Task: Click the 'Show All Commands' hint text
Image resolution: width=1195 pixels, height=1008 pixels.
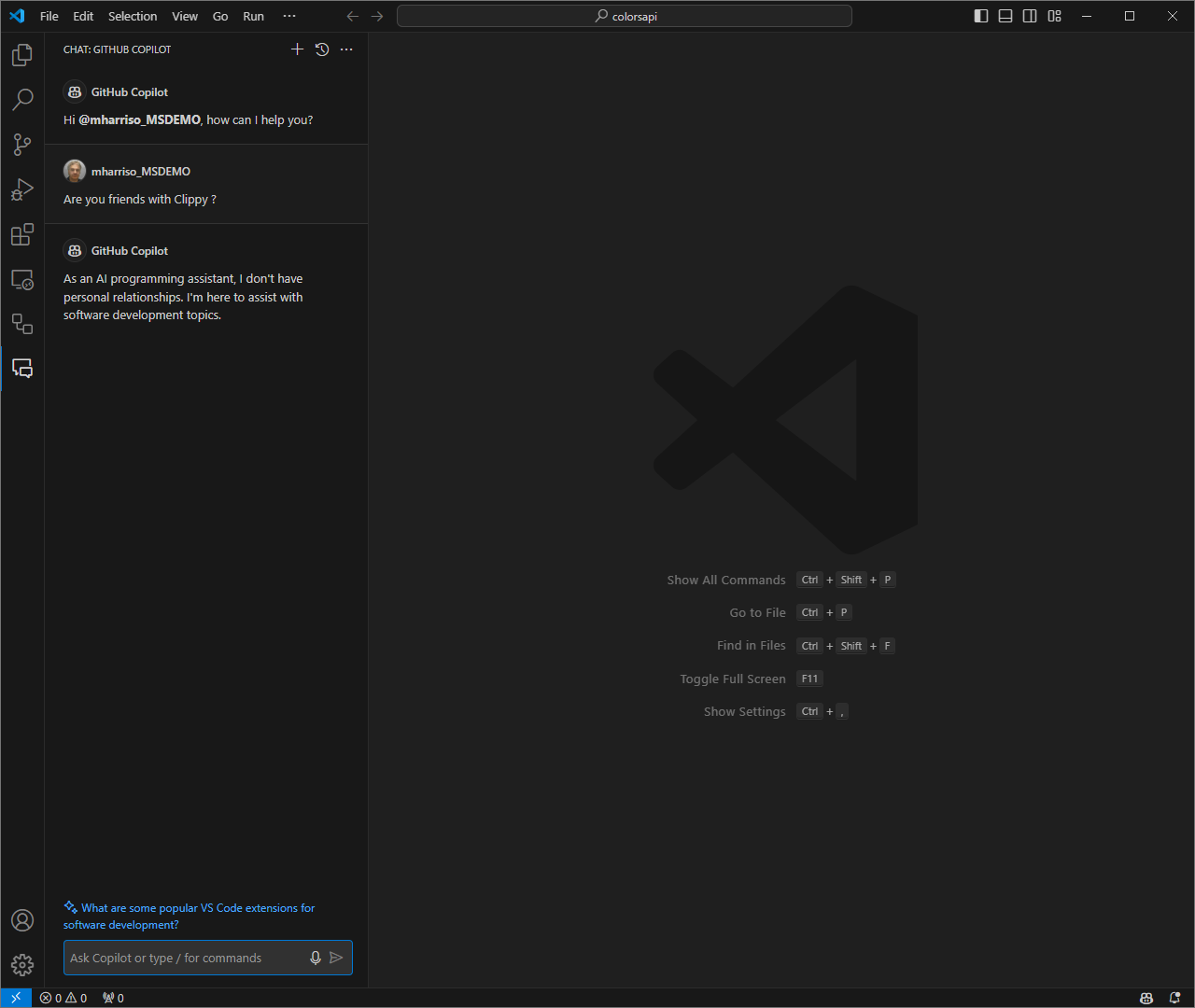Action: (x=726, y=580)
